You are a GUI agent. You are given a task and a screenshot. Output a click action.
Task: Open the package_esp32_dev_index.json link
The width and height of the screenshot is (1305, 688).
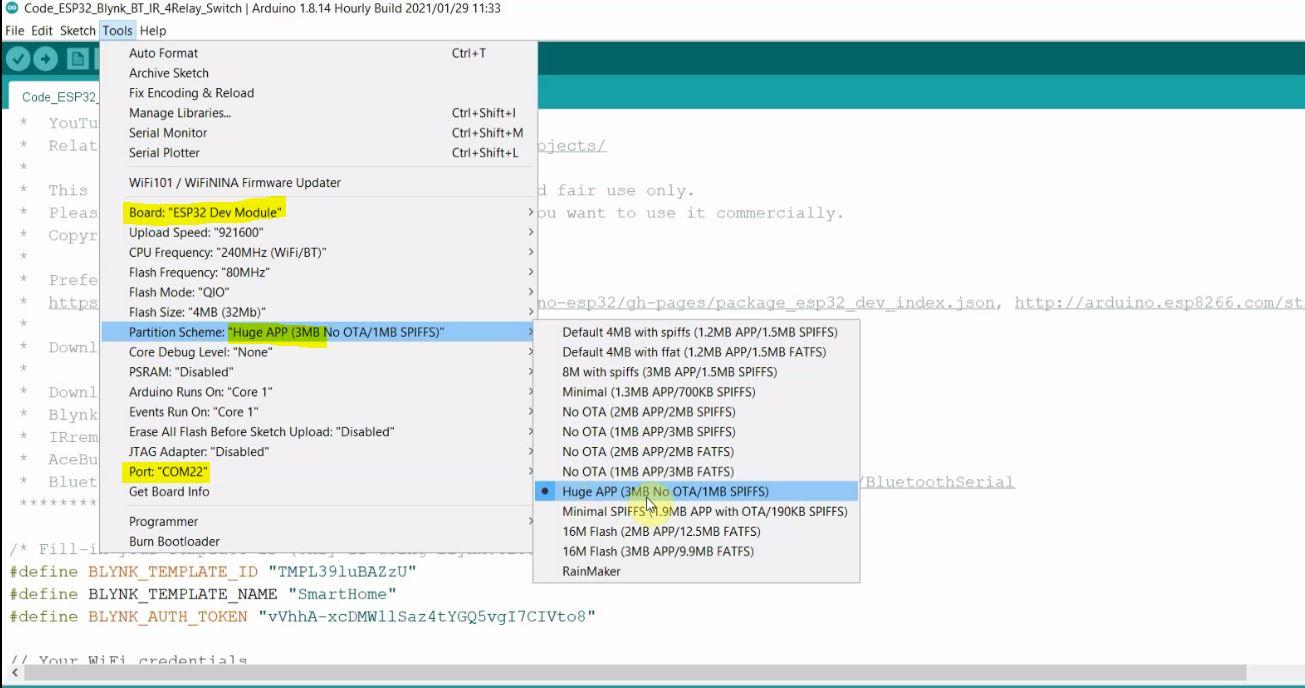coord(766,302)
